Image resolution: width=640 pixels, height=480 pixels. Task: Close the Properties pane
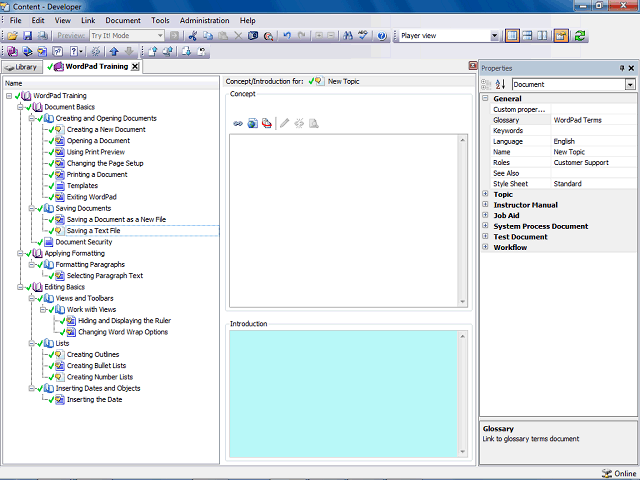click(631, 68)
